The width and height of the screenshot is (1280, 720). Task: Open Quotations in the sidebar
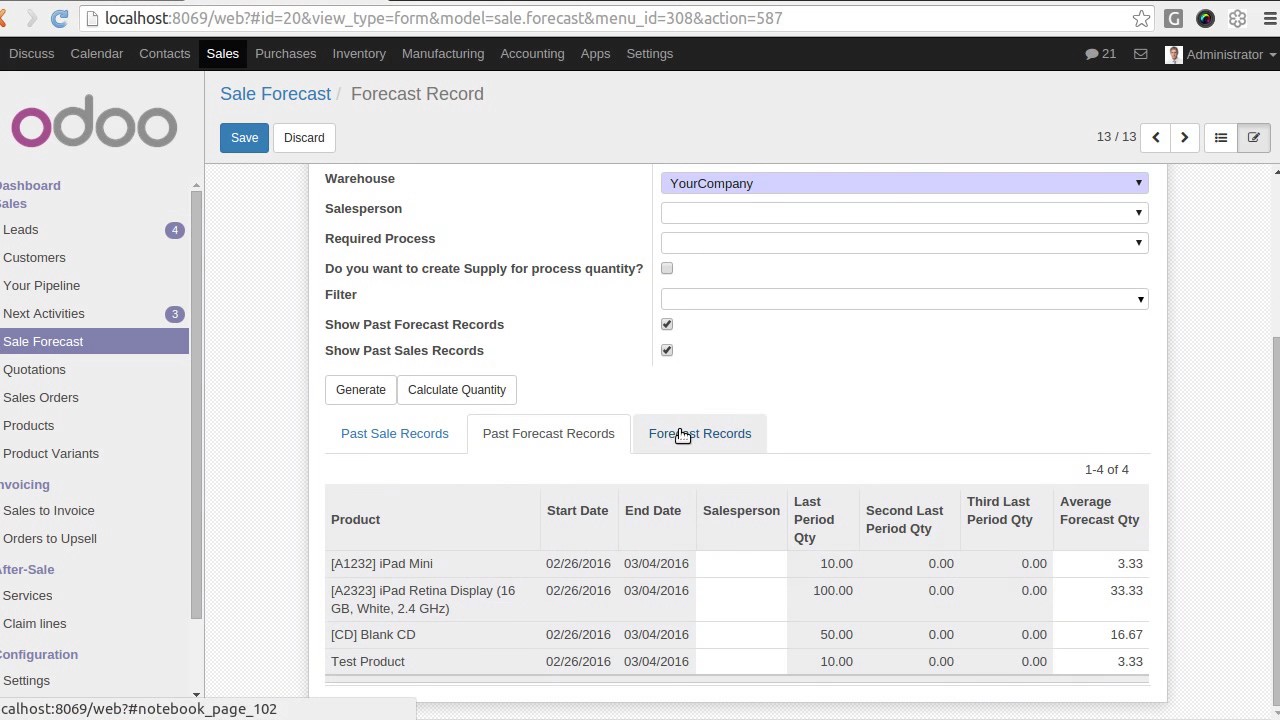point(34,370)
